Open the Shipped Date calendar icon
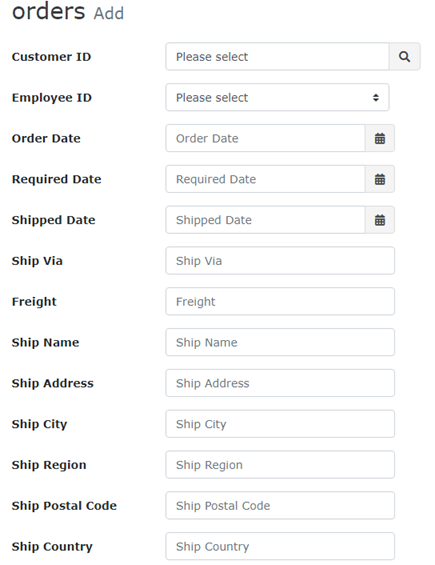This screenshot has height=565, width=435. [380, 220]
